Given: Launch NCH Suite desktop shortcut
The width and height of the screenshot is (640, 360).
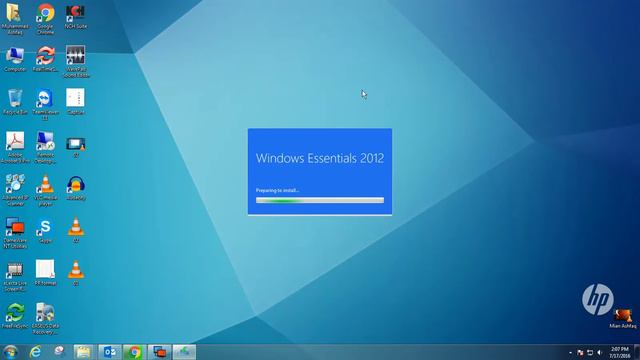Looking at the screenshot, I should coord(76,16).
